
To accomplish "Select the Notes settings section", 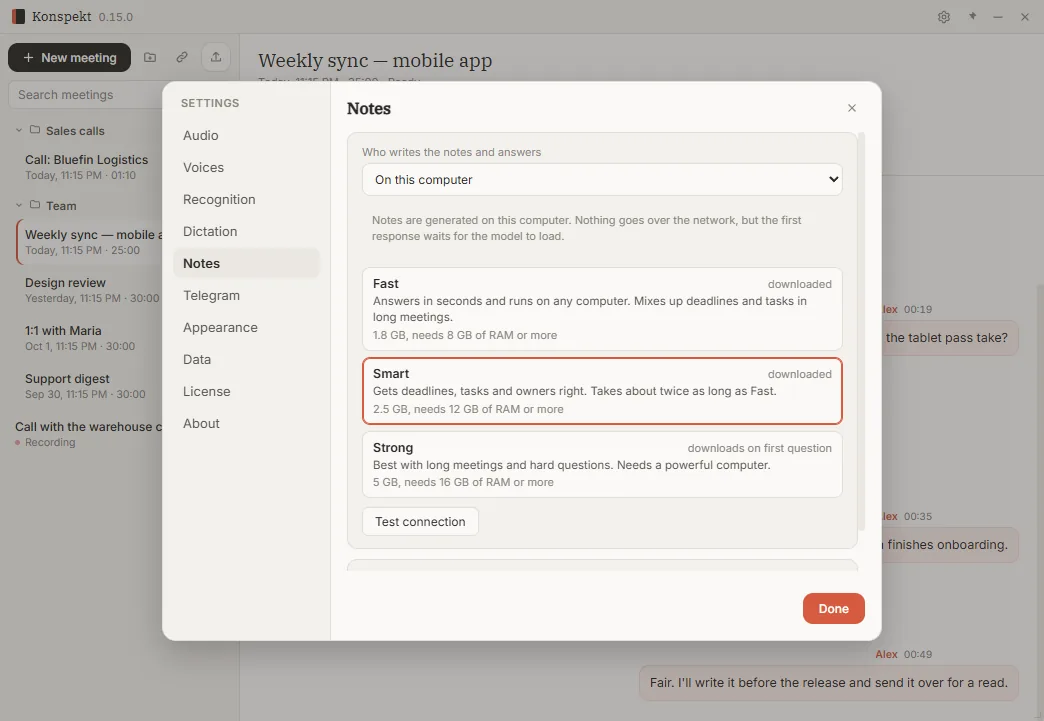I will point(246,263).
